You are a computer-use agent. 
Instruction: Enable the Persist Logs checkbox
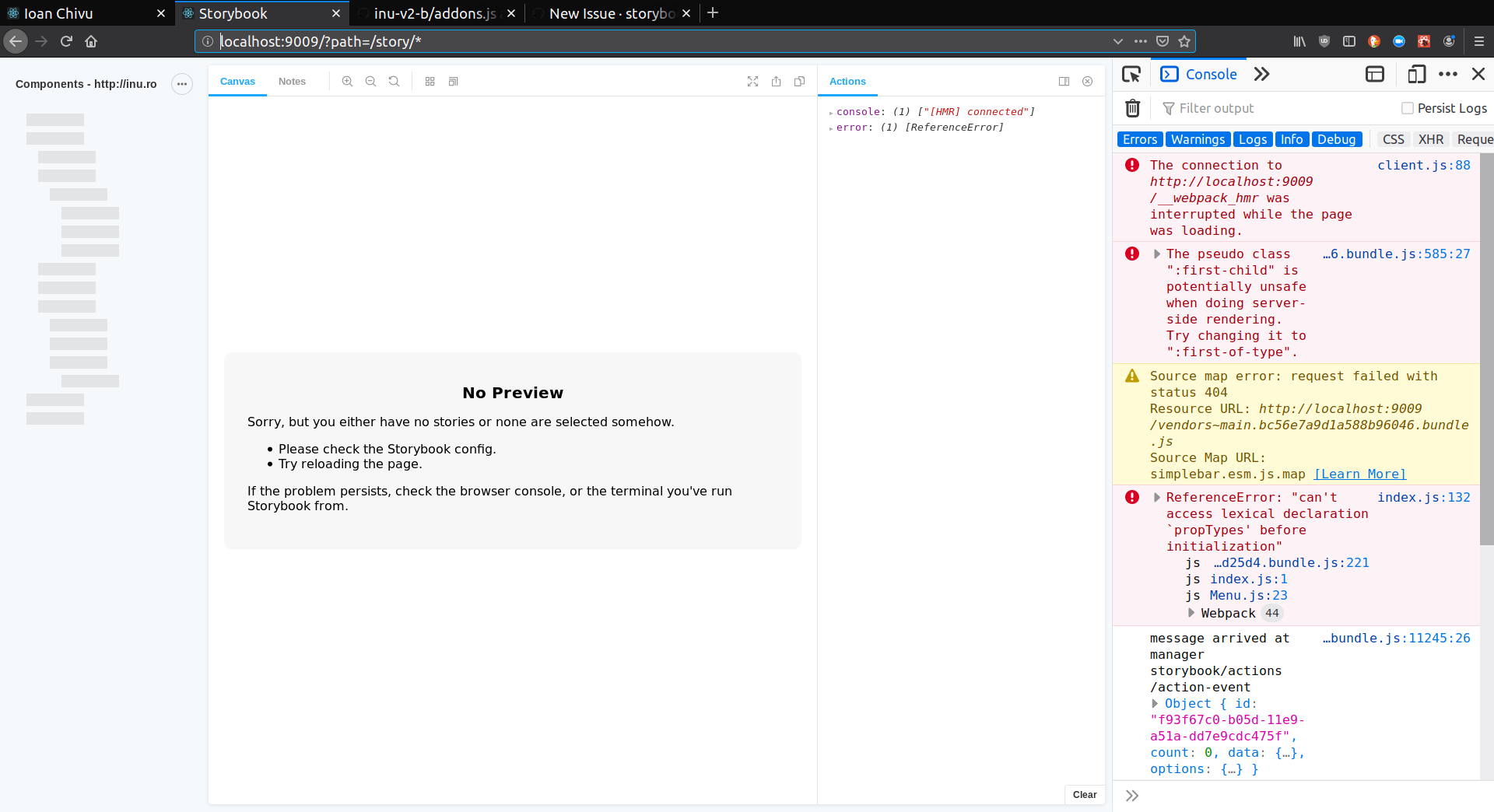pos(1407,108)
